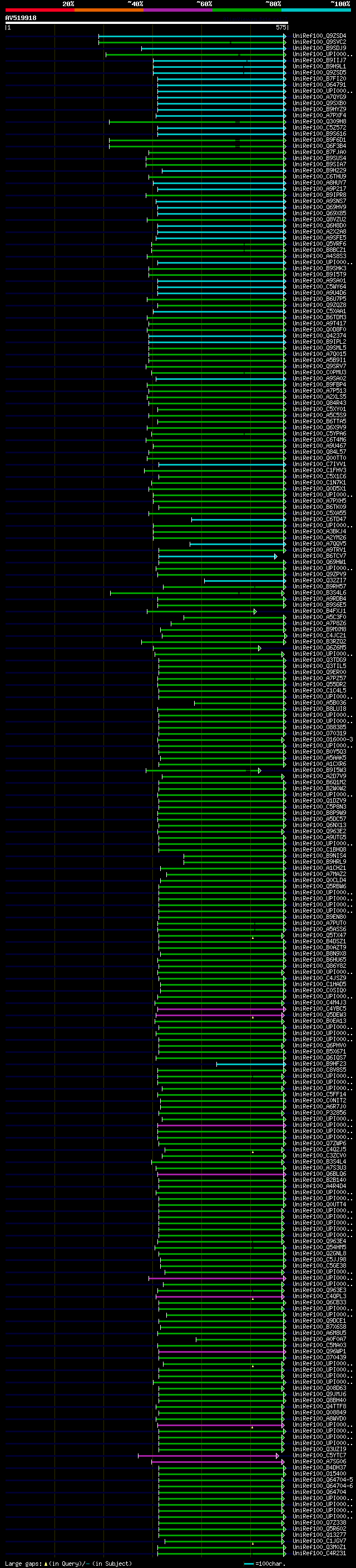The height and width of the screenshot is (1568, 356).
Task: Select UniRef100_C5YTC7 label
Action: (x=319, y=1455)
